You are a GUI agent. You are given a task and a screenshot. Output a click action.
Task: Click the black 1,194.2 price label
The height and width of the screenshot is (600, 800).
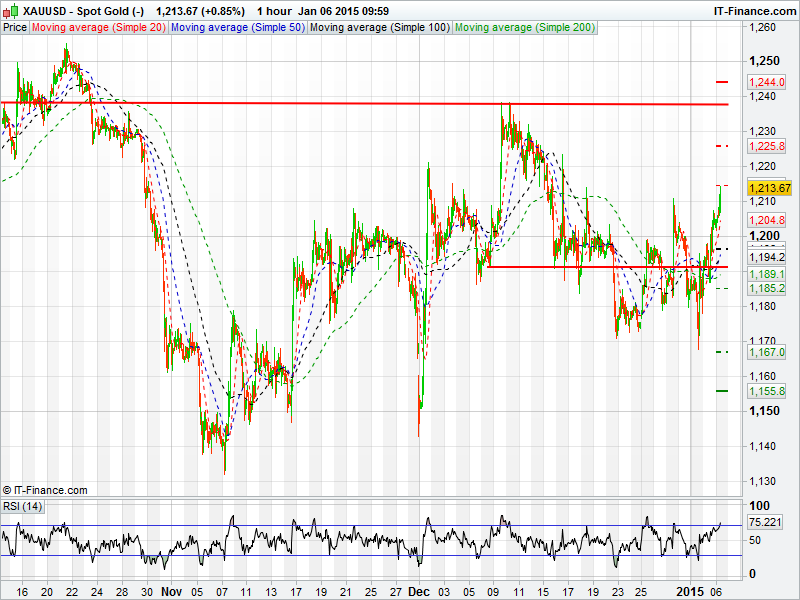click(766, 257)
